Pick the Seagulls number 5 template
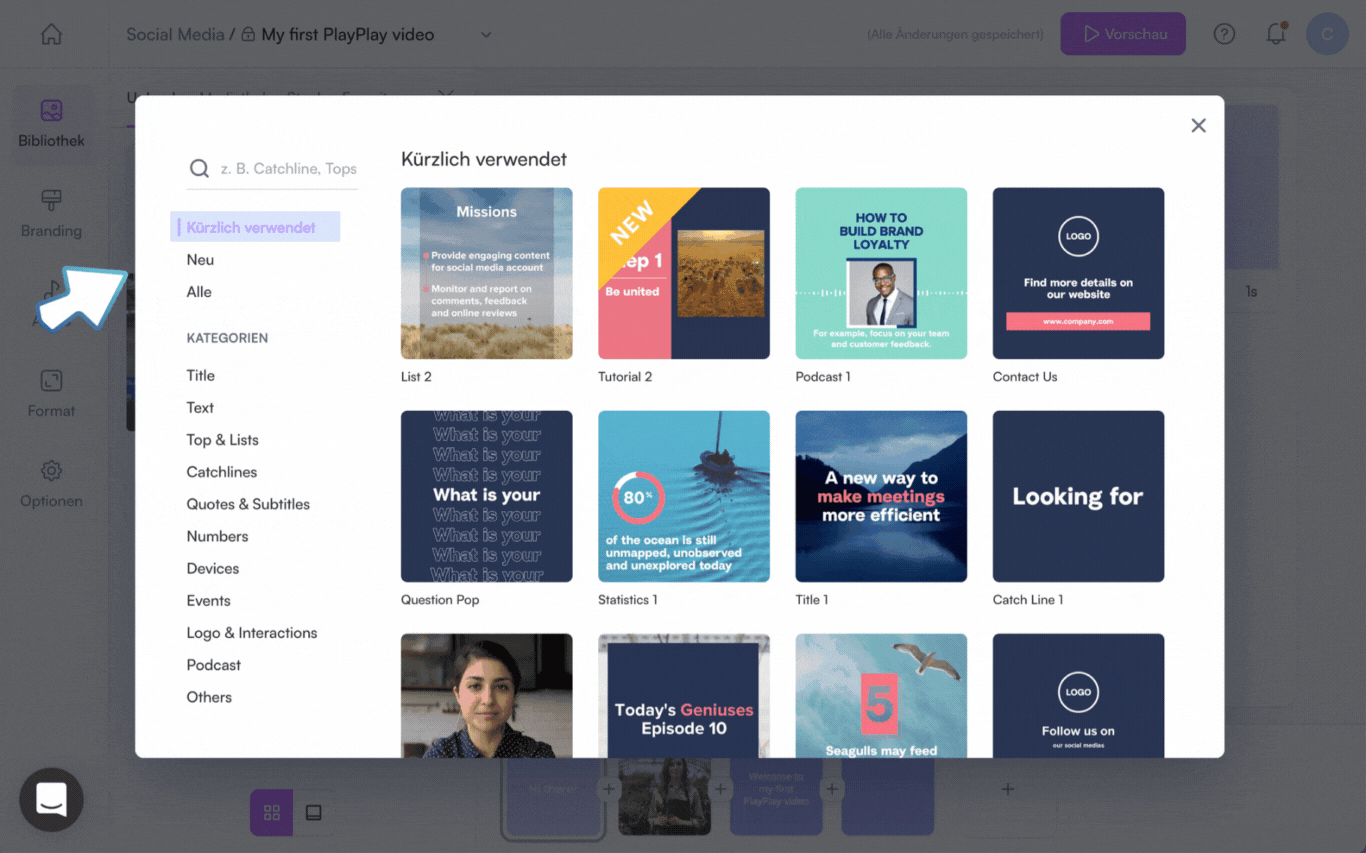The width and height of the screenshot is (1366, 853). click(881, 695)
